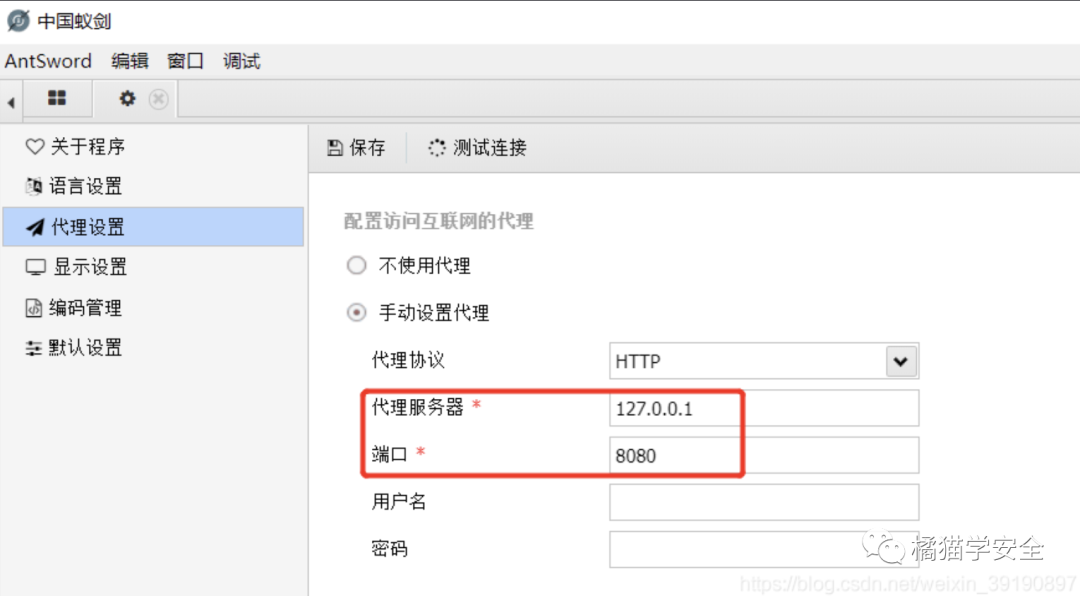Select the gear settings tab
Screen dimensions: 1080x596
coord(127,99)
